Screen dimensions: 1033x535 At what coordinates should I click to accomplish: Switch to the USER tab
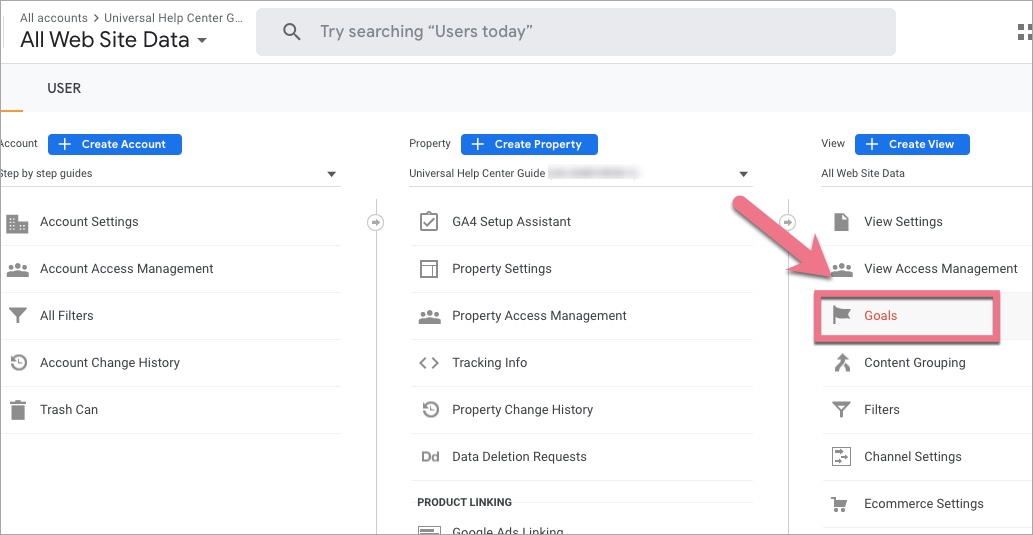point(64,88)
